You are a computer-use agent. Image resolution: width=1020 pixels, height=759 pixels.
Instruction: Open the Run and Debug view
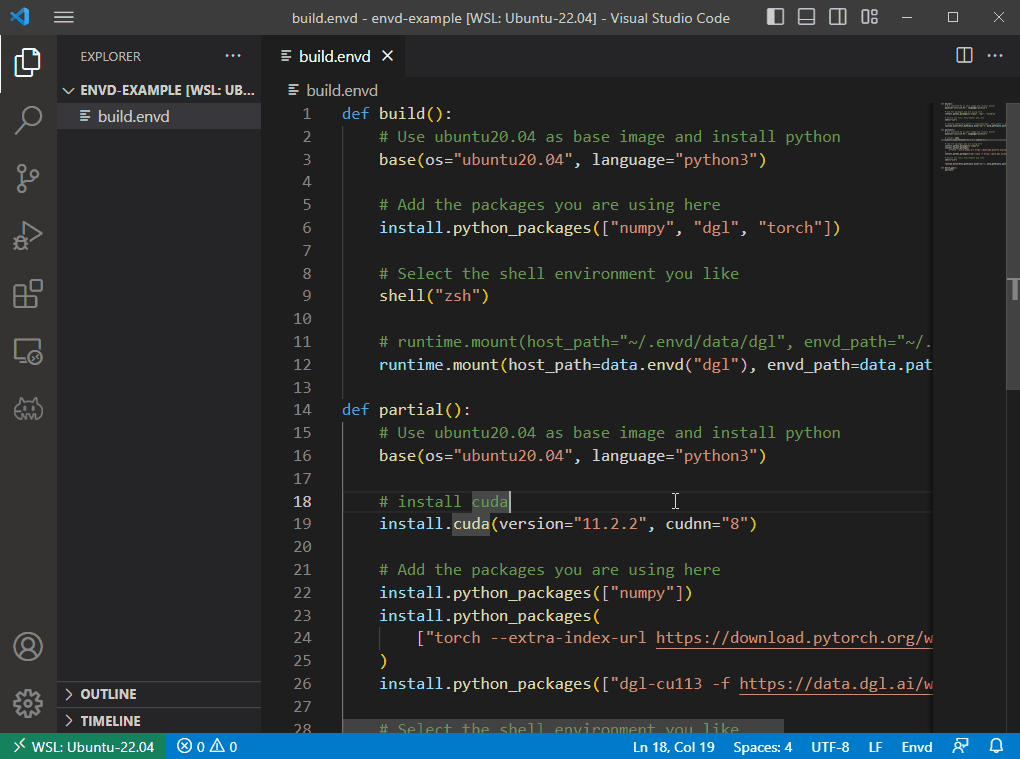(x=27, y=236)
